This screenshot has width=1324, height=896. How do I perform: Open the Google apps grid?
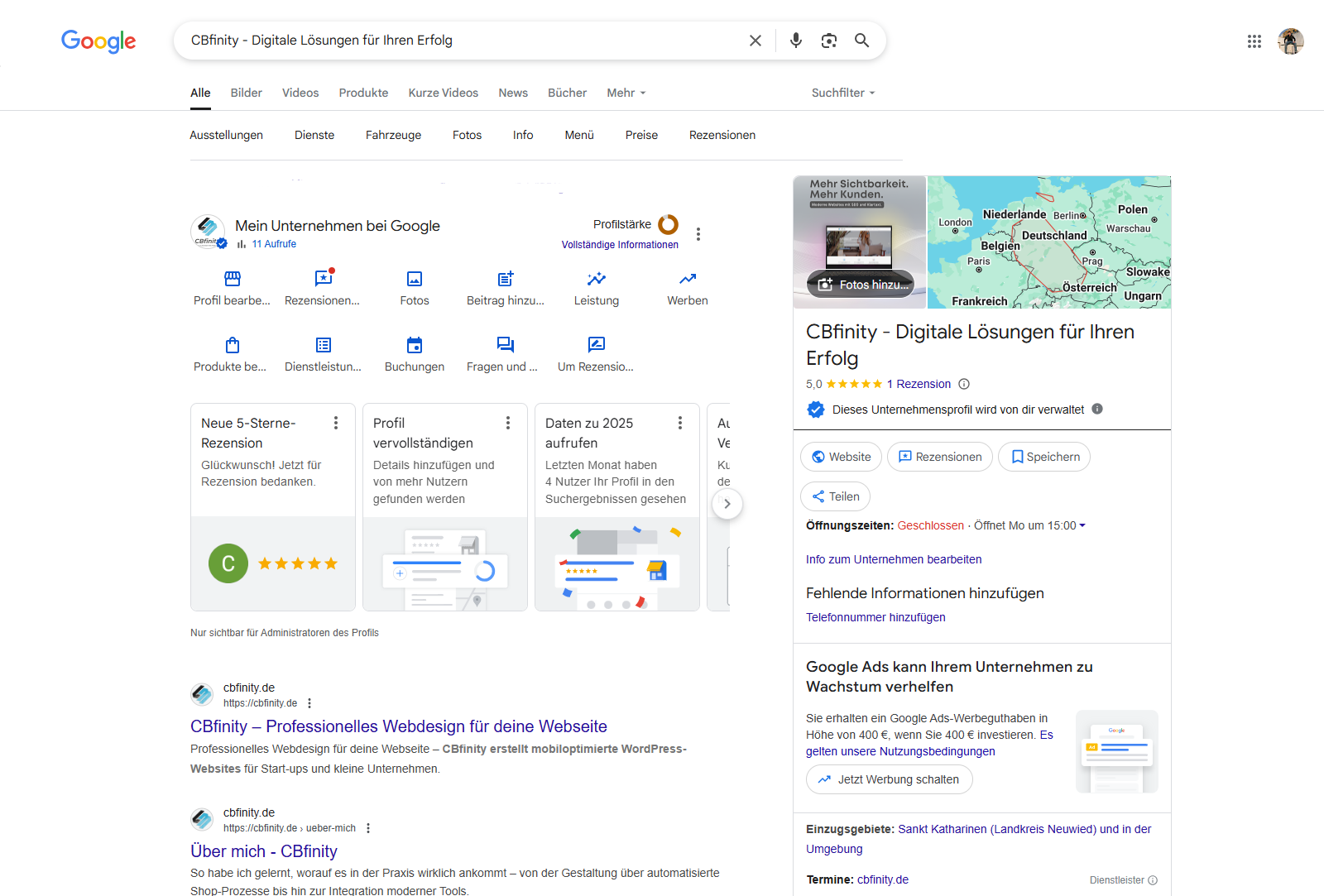[x=1254, y=41]
